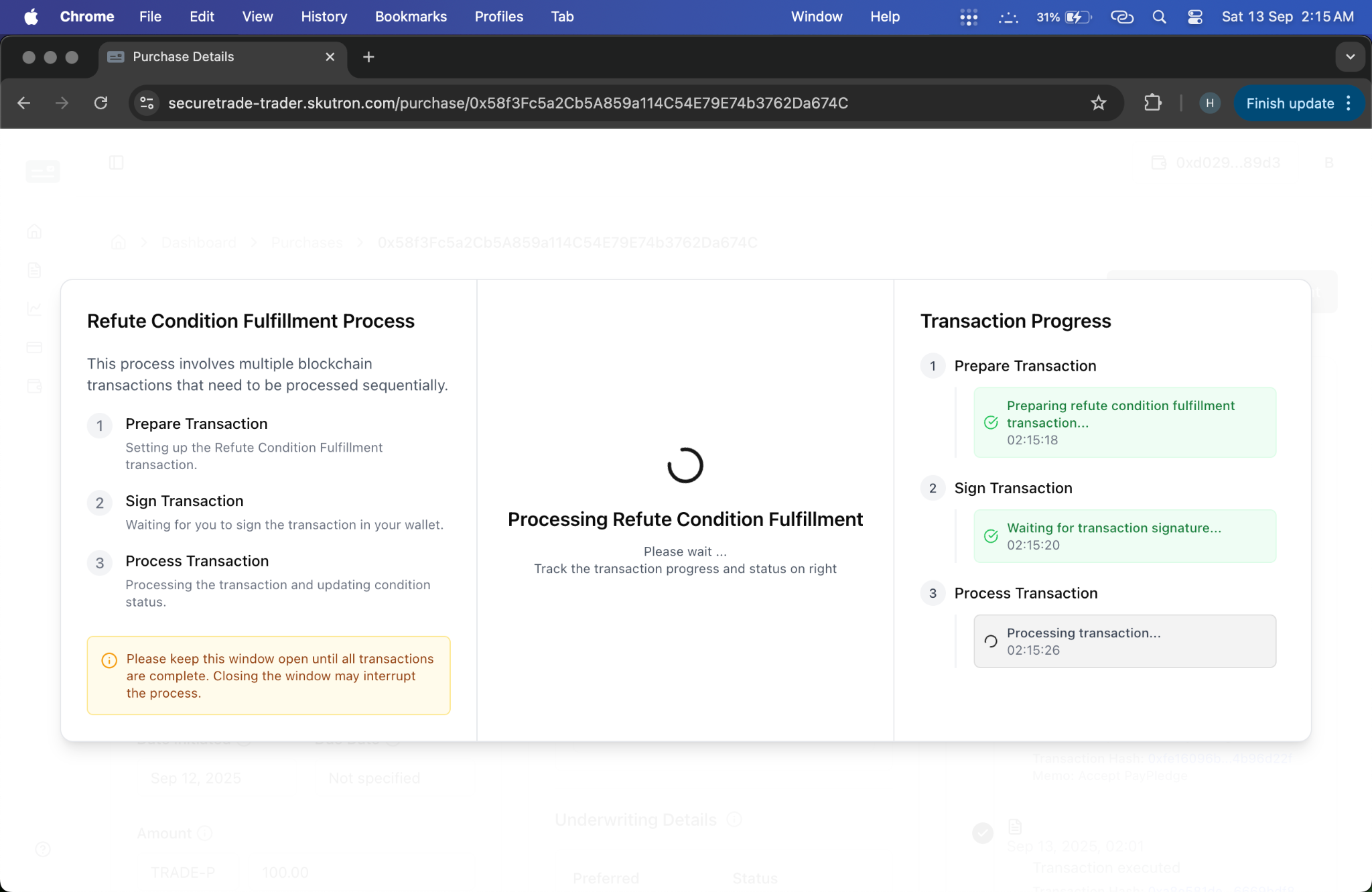Click the timestamp 02:15:18
1372x892 pixels.
(1032, 440)
